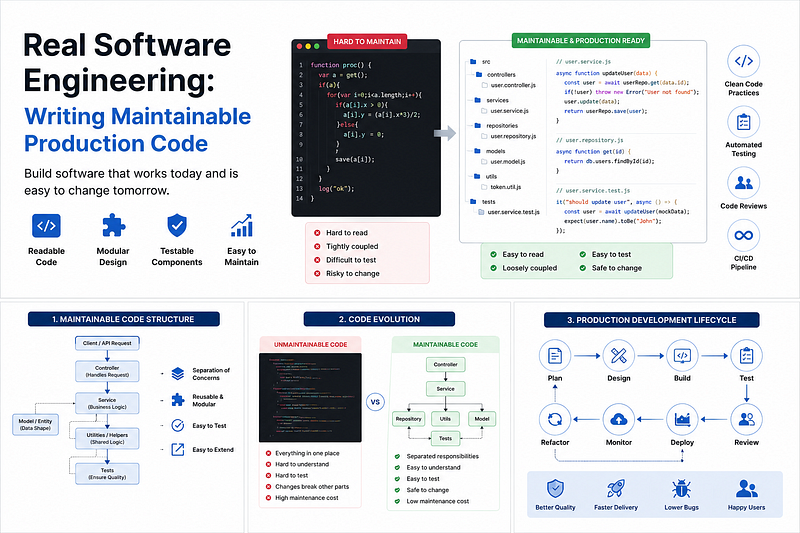Select the Automated Testing clipboard icon
Screen dimensions: 800x533
click(743, 122)
